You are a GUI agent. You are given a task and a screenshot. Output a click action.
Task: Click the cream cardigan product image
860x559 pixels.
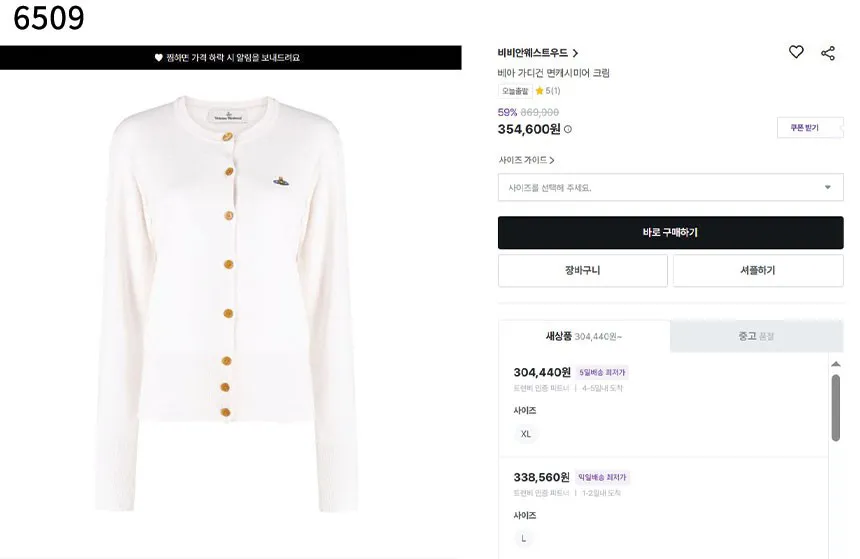tap(227, 304)
